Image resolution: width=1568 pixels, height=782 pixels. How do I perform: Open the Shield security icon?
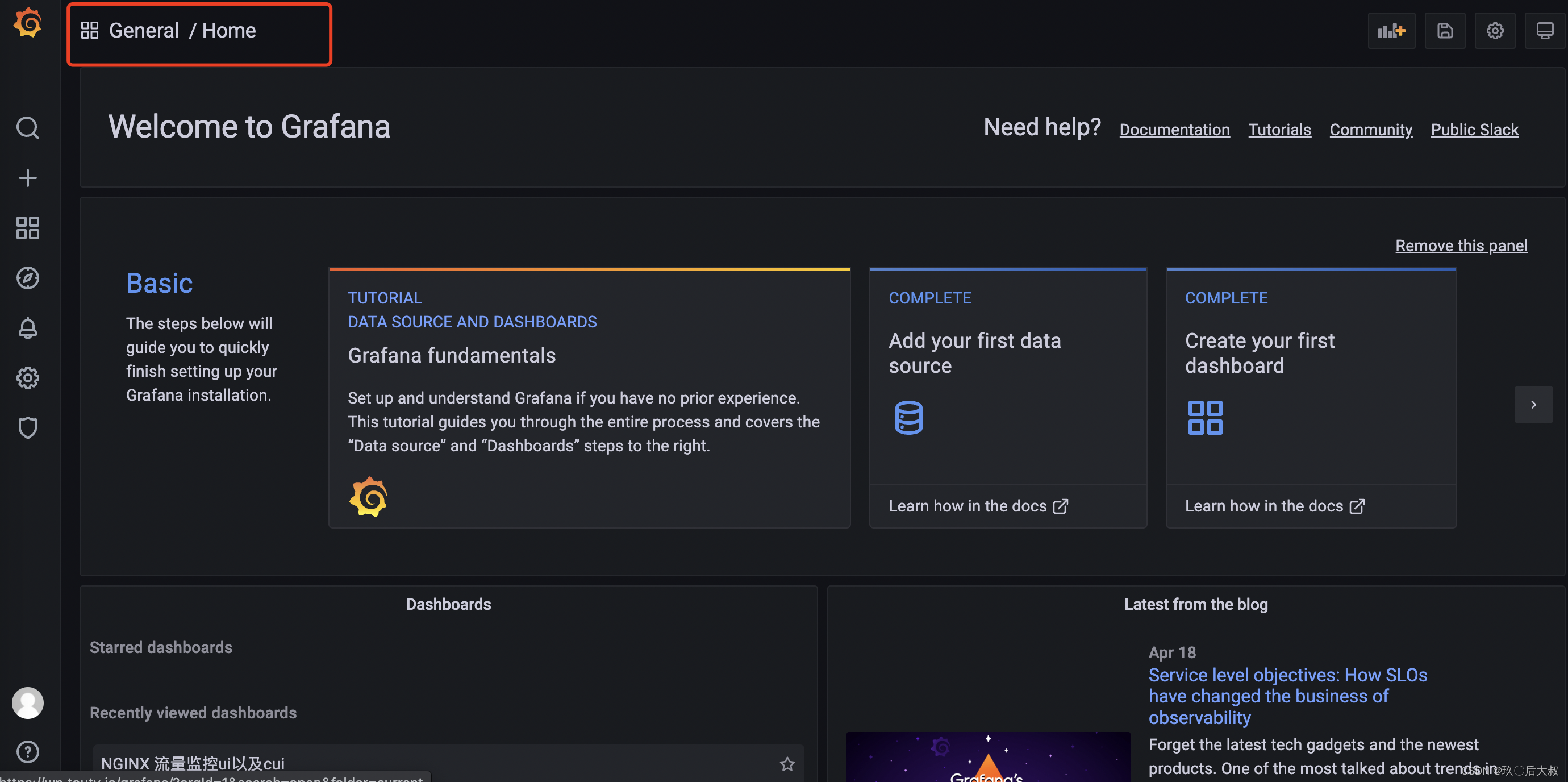[x=27, y=428]
